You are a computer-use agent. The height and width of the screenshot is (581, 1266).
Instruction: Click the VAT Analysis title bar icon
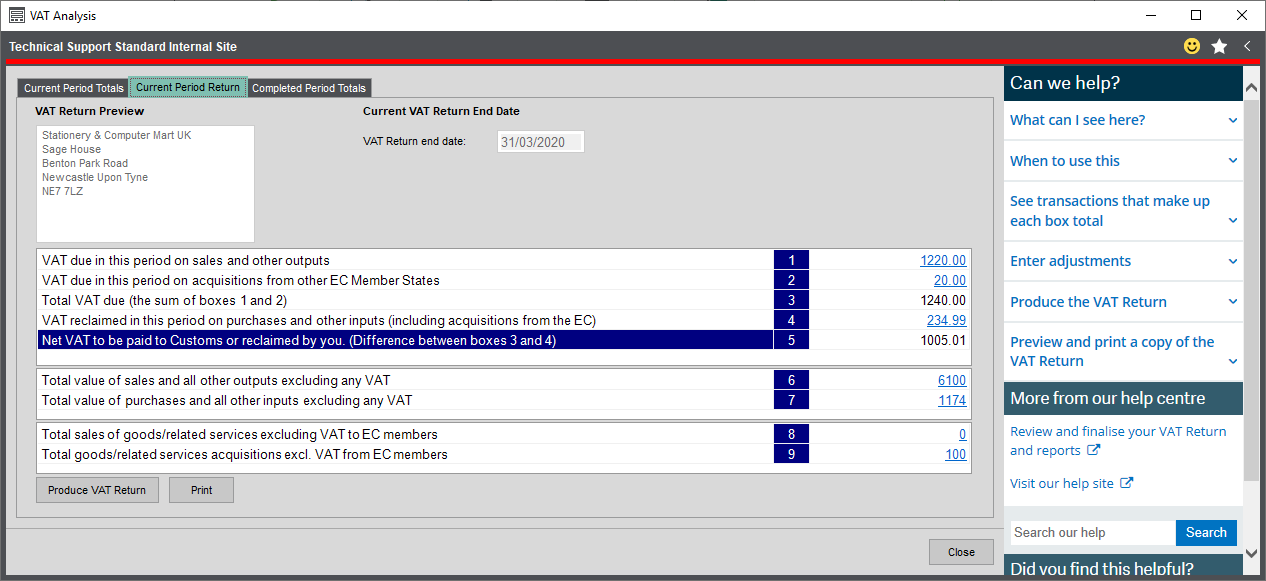point(15,15)
